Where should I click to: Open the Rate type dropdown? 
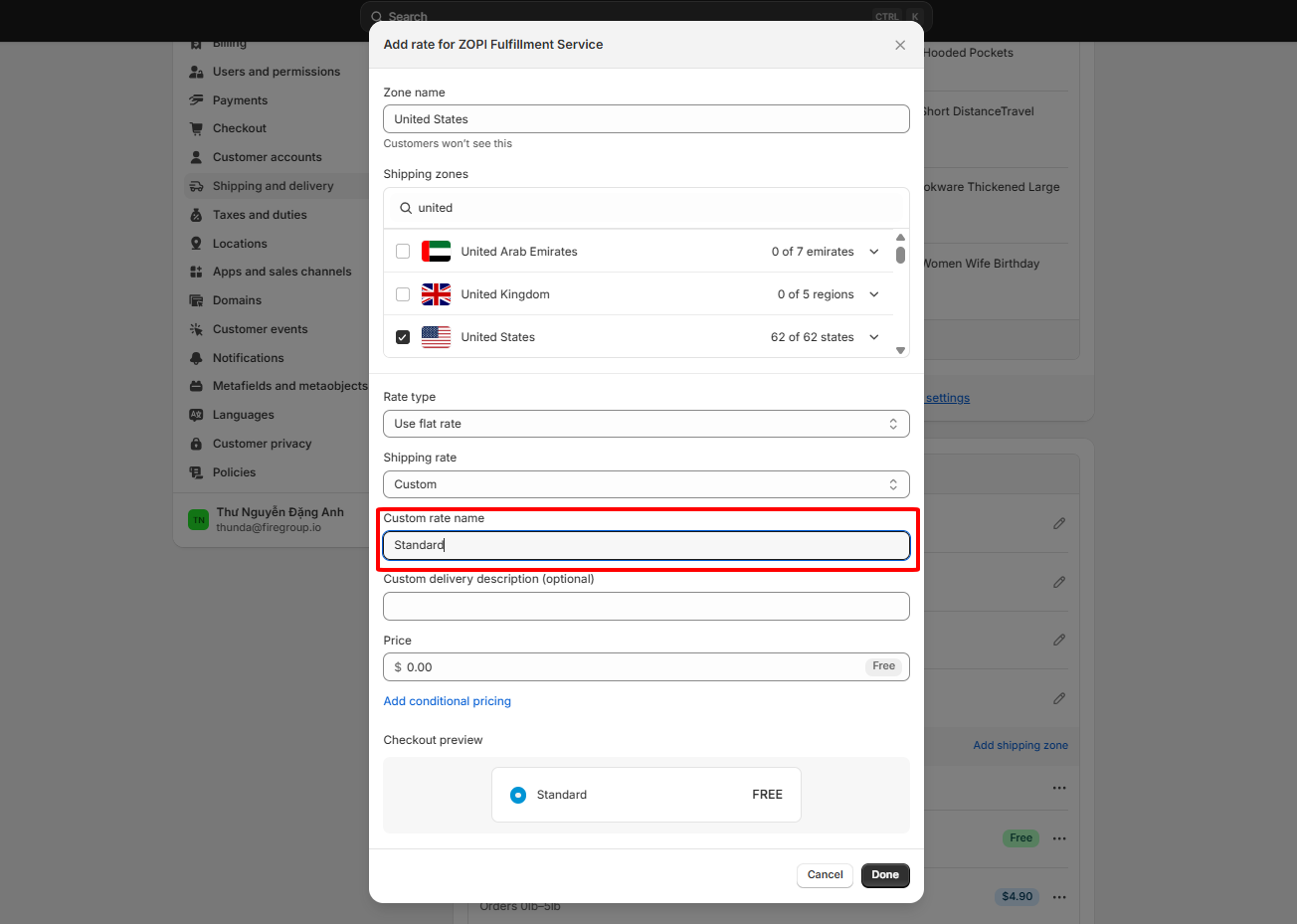(646, 424)
